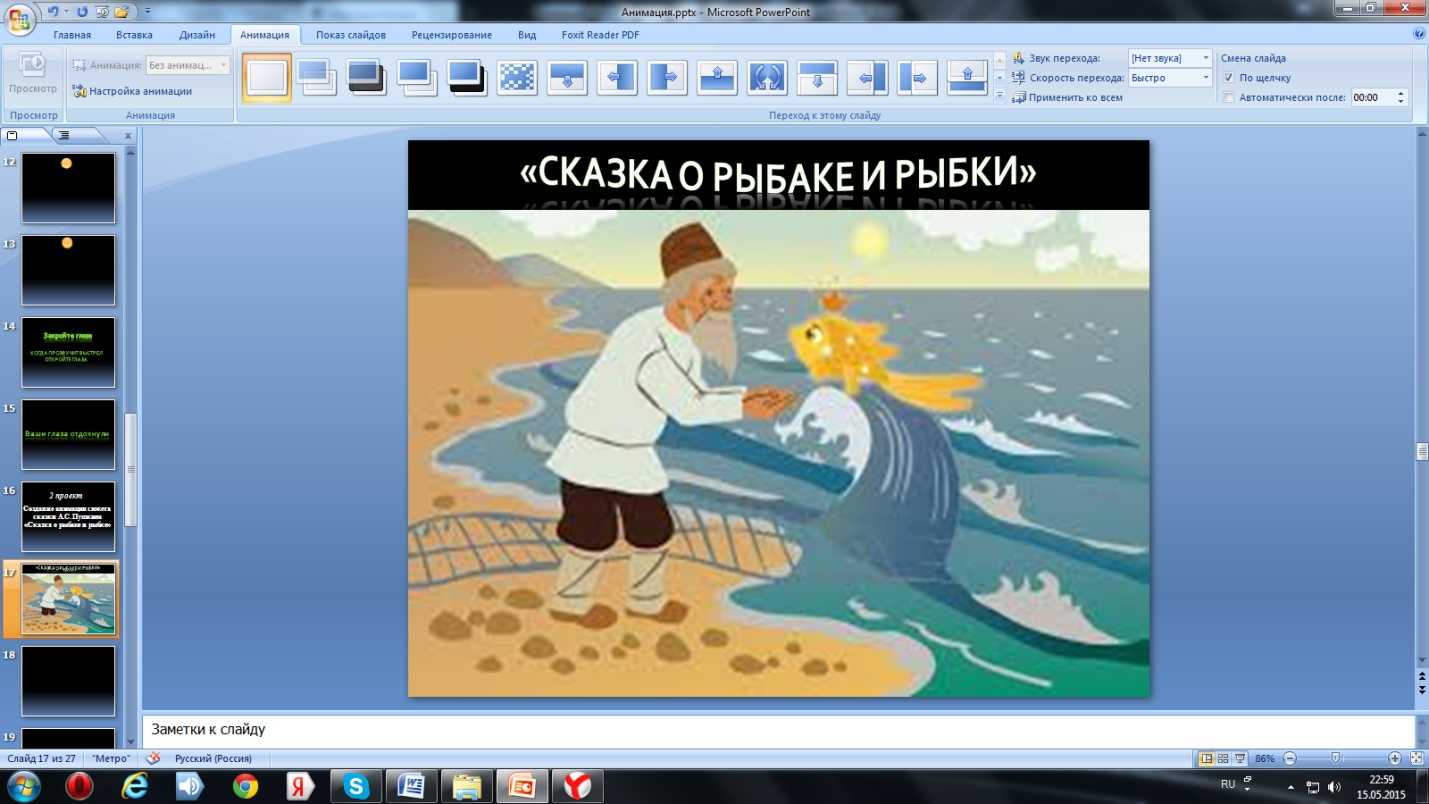1429x804 pixels.
Task: Click the Просмотр animation preview button
Action: (33, 77)
